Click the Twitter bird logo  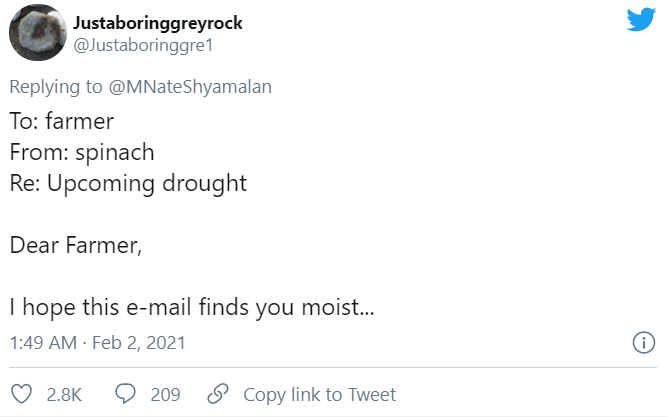640,21
